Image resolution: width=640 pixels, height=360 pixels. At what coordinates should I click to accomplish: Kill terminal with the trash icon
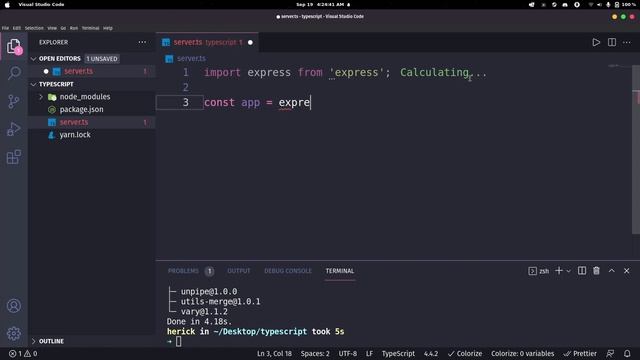[x=596, y=271]
